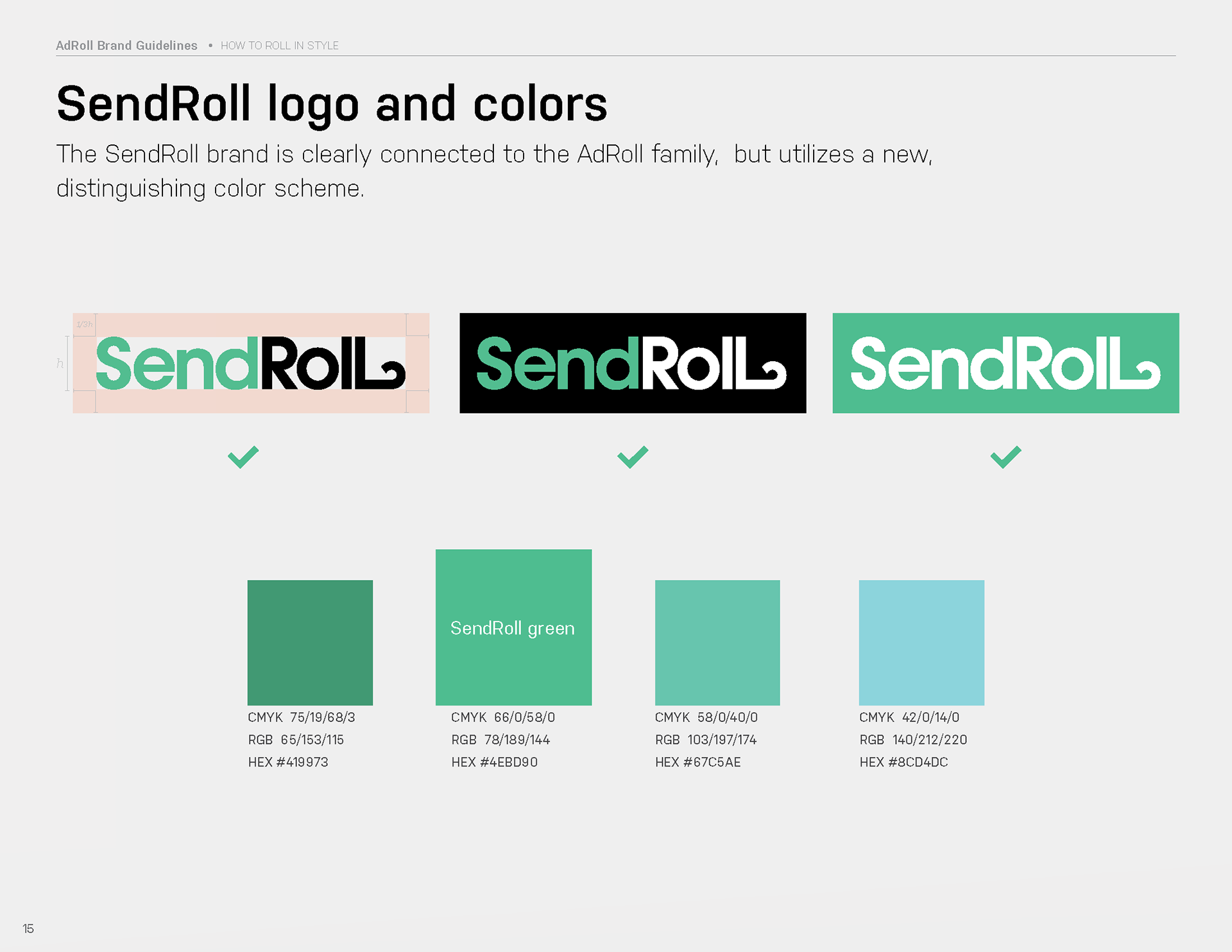This screenshot has width=1232, height=952.
Task: Click the RGB 65/153/115 value
Action: pyautogui.click(x=296, y=740)
